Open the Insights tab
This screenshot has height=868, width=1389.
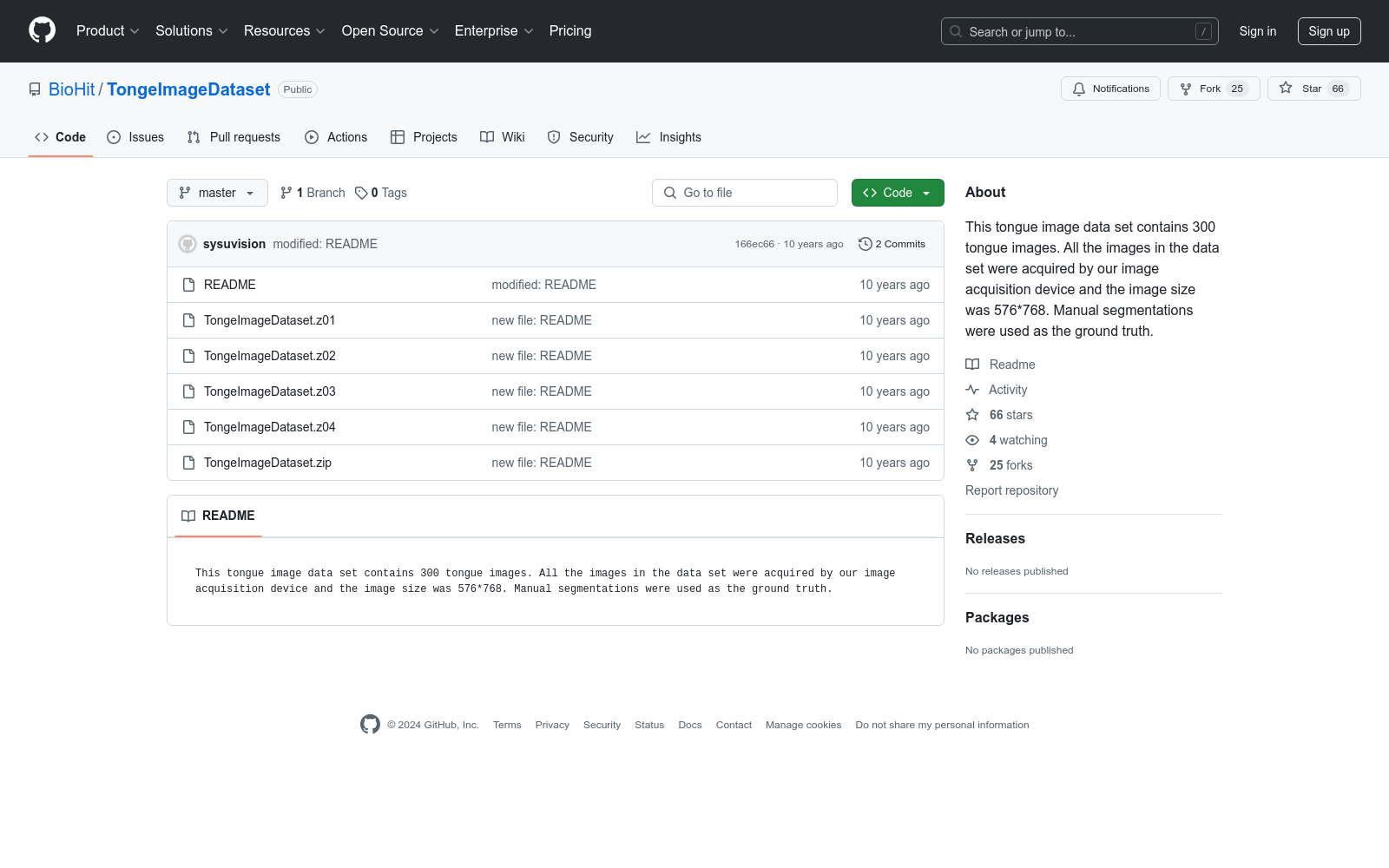pyautogui.click(x=668, y=137)
